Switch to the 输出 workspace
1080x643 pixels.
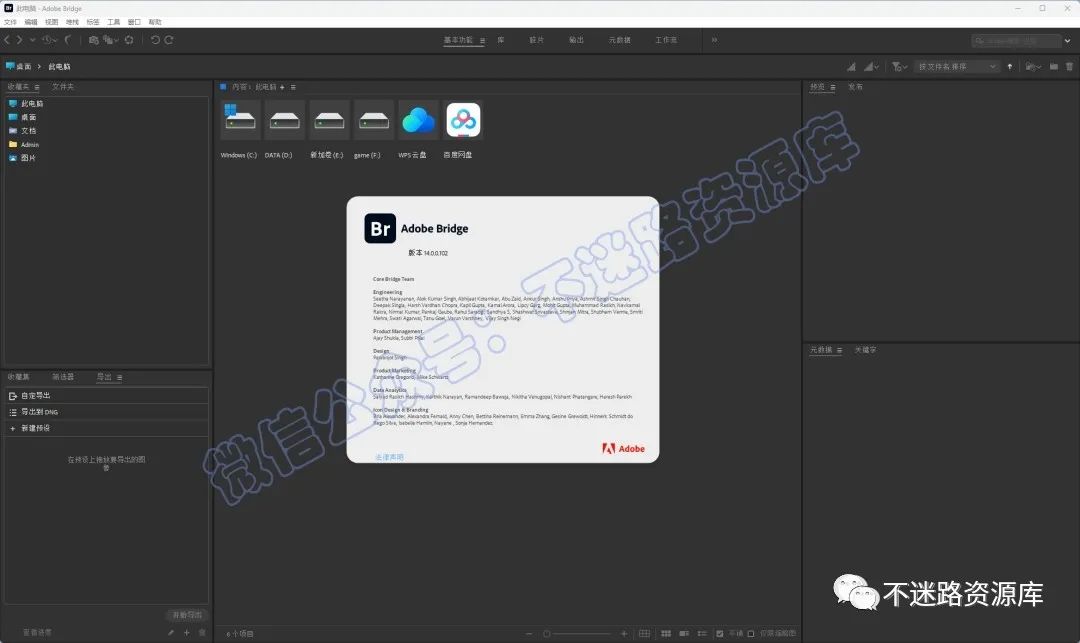(x=577, y=40)
